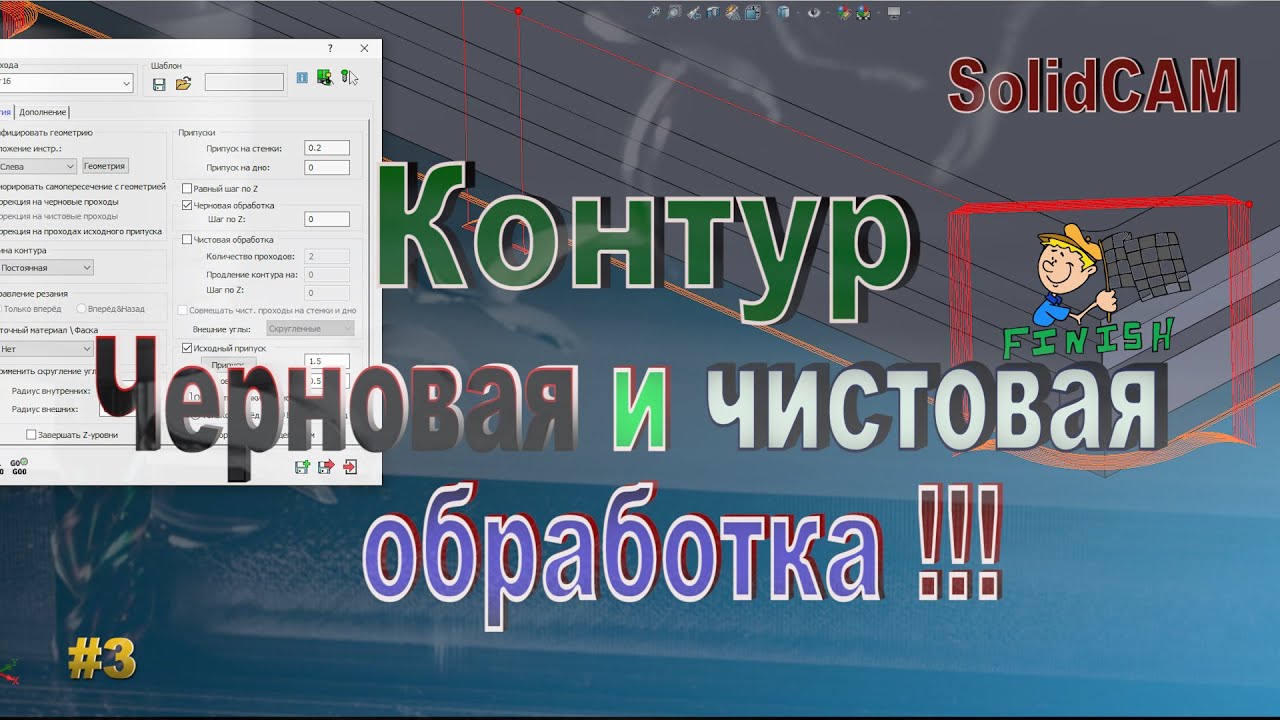The height and width of the screenshot is (720, 1280).
Task: Click Edit Appearance color ball icon
Action: pyautogui.click(x=845, y=12)
